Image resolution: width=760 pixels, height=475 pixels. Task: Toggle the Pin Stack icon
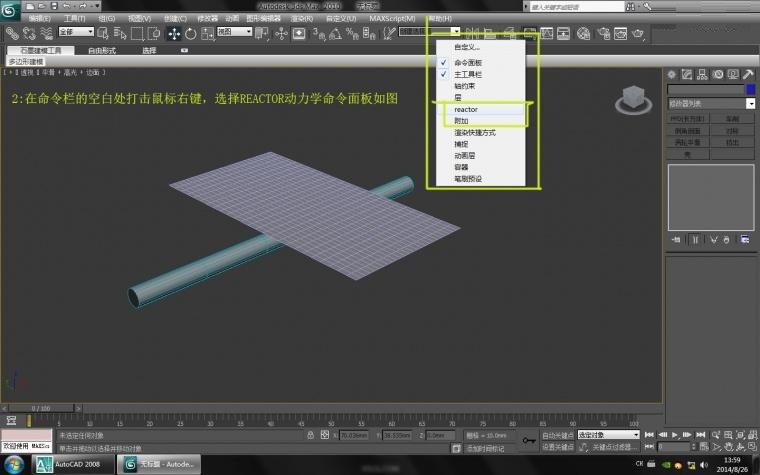click(676, 239)
